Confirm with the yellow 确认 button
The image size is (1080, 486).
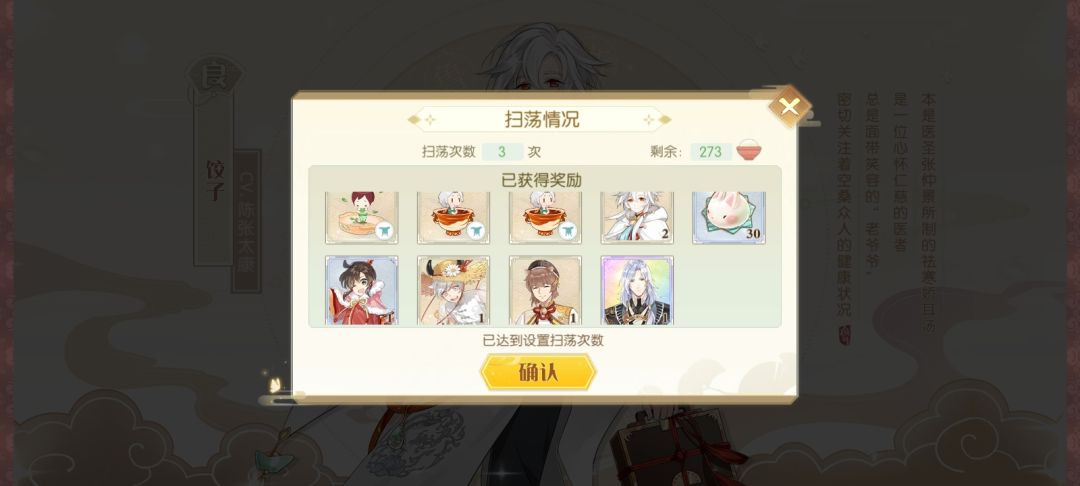point(538,372)
